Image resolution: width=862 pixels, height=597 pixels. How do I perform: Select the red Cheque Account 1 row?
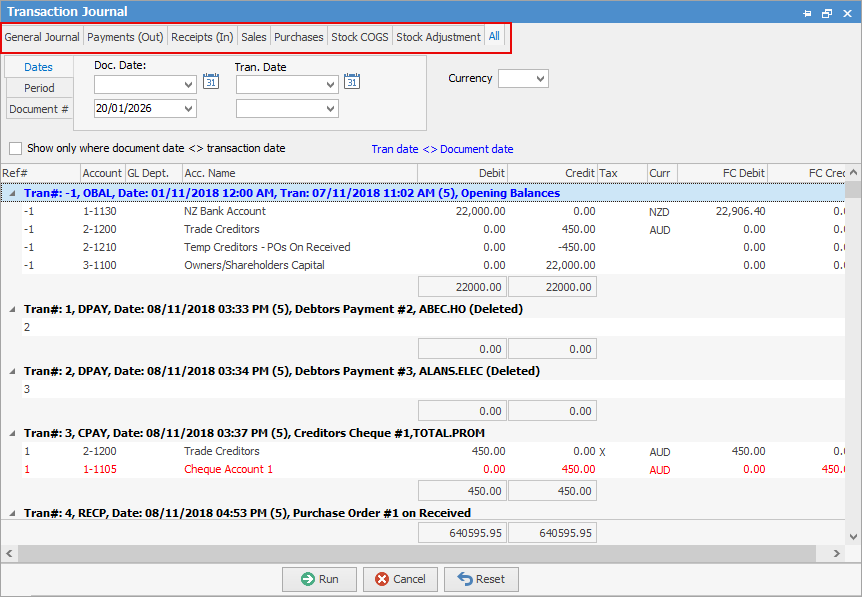433,469
